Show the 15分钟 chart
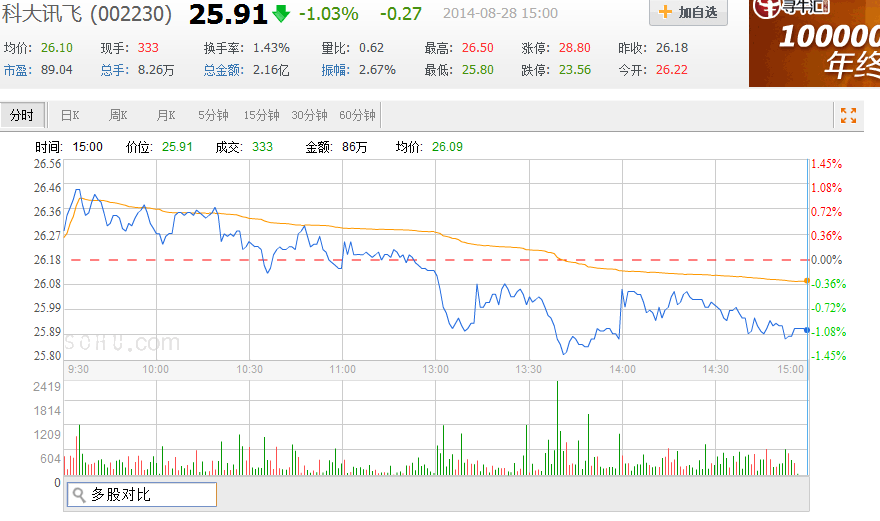880x521 pixels. (x=262, y=115)
